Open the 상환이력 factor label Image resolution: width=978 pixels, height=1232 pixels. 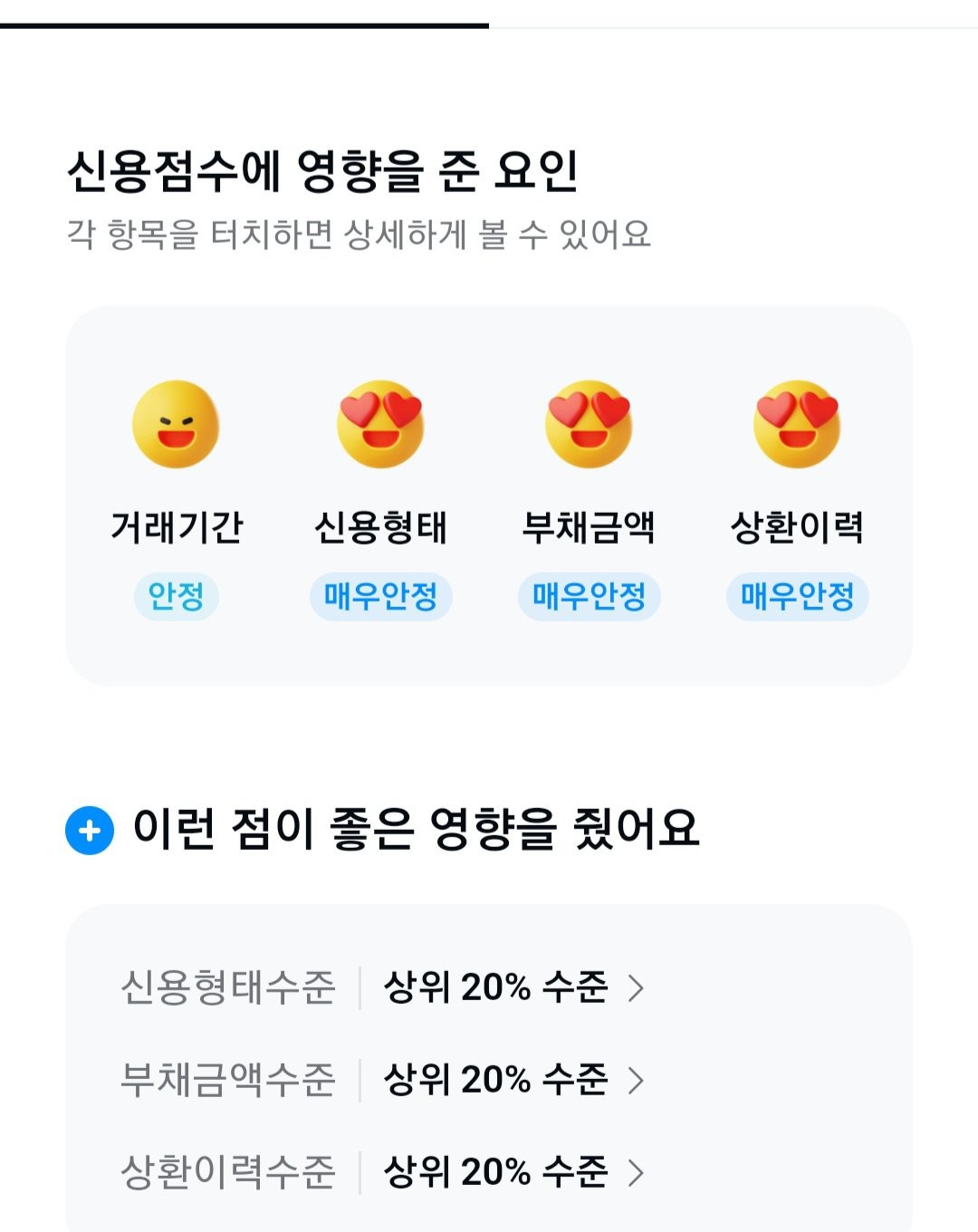(797, 527)
